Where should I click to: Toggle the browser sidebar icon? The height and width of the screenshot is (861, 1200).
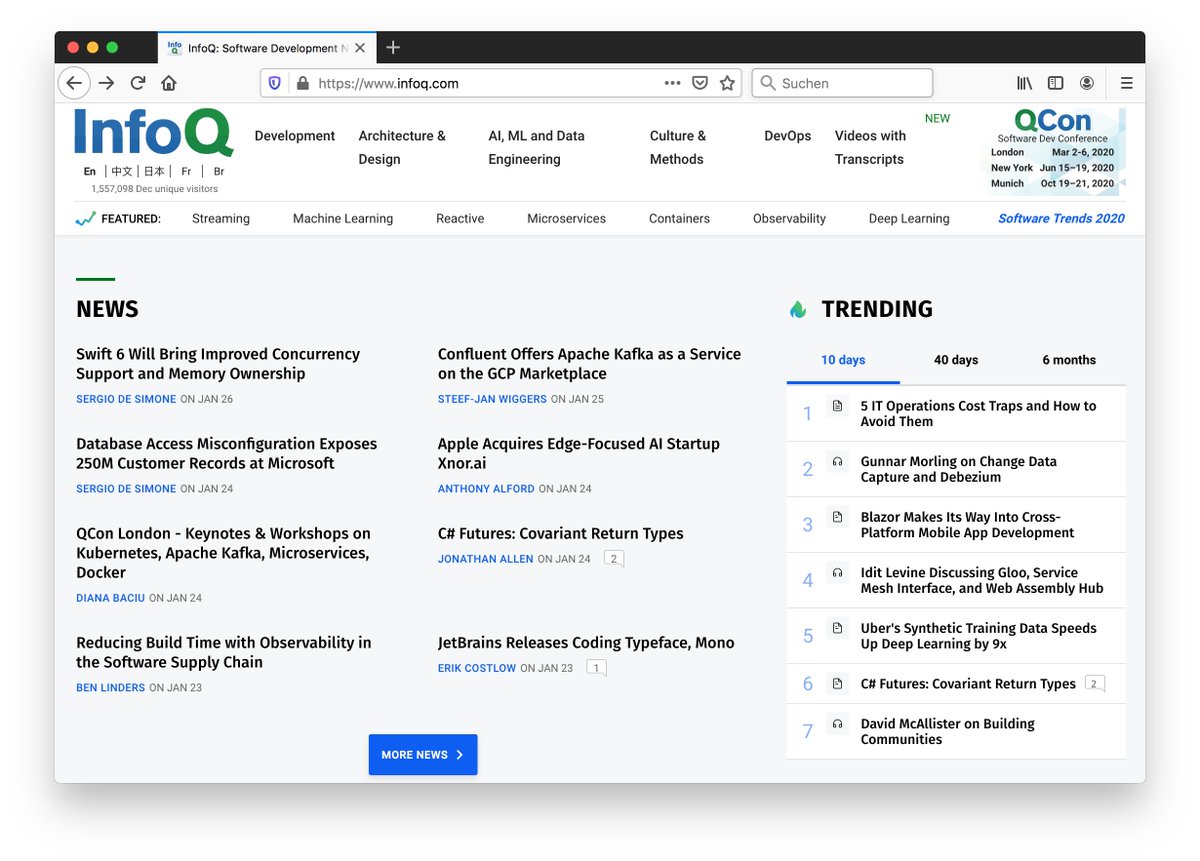click(1055, 83)
